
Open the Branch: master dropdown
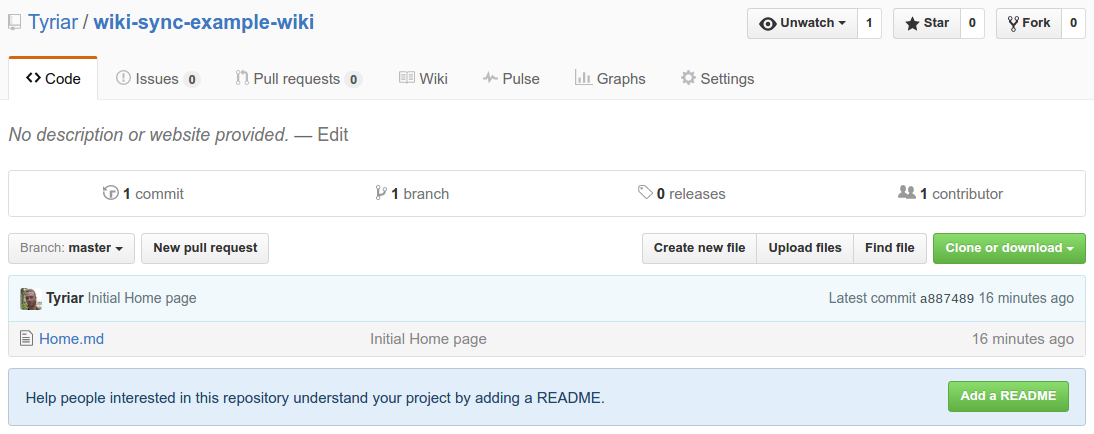tap(72, 248)
